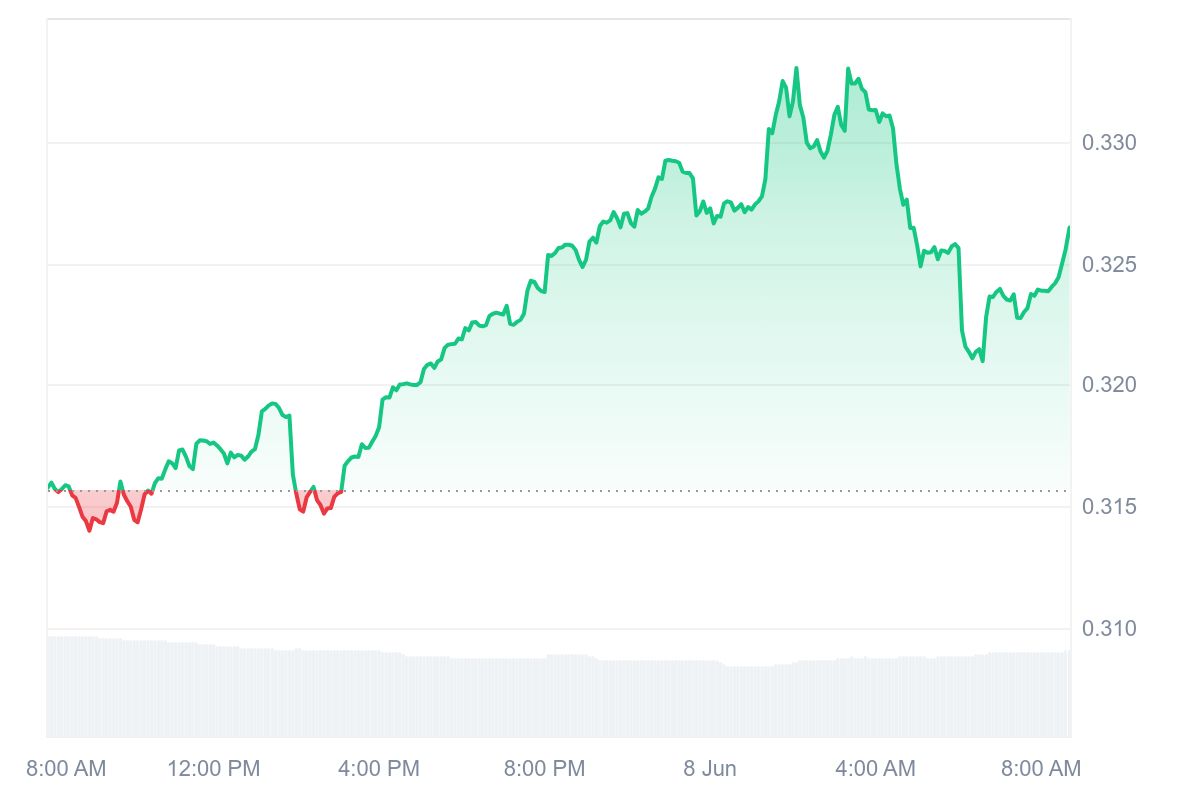Click the 4:00 AM time axis label
Screen dimensions: 1200x800
(875, 769)
